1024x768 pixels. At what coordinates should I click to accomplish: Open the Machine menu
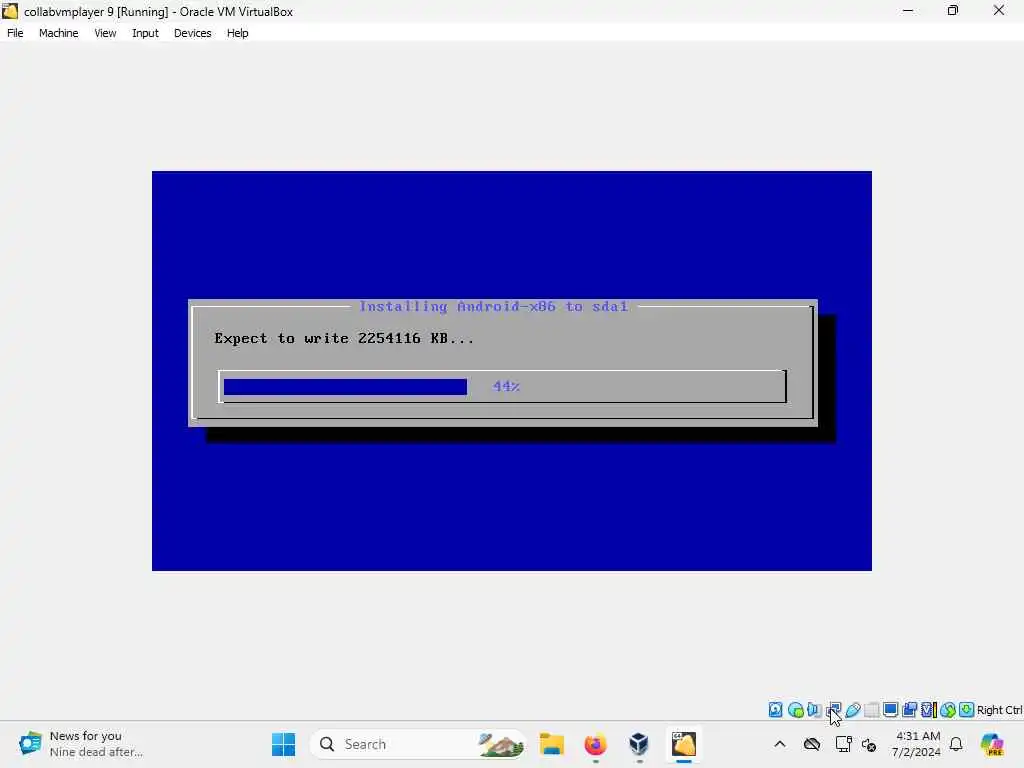click(x=58, y=33)
